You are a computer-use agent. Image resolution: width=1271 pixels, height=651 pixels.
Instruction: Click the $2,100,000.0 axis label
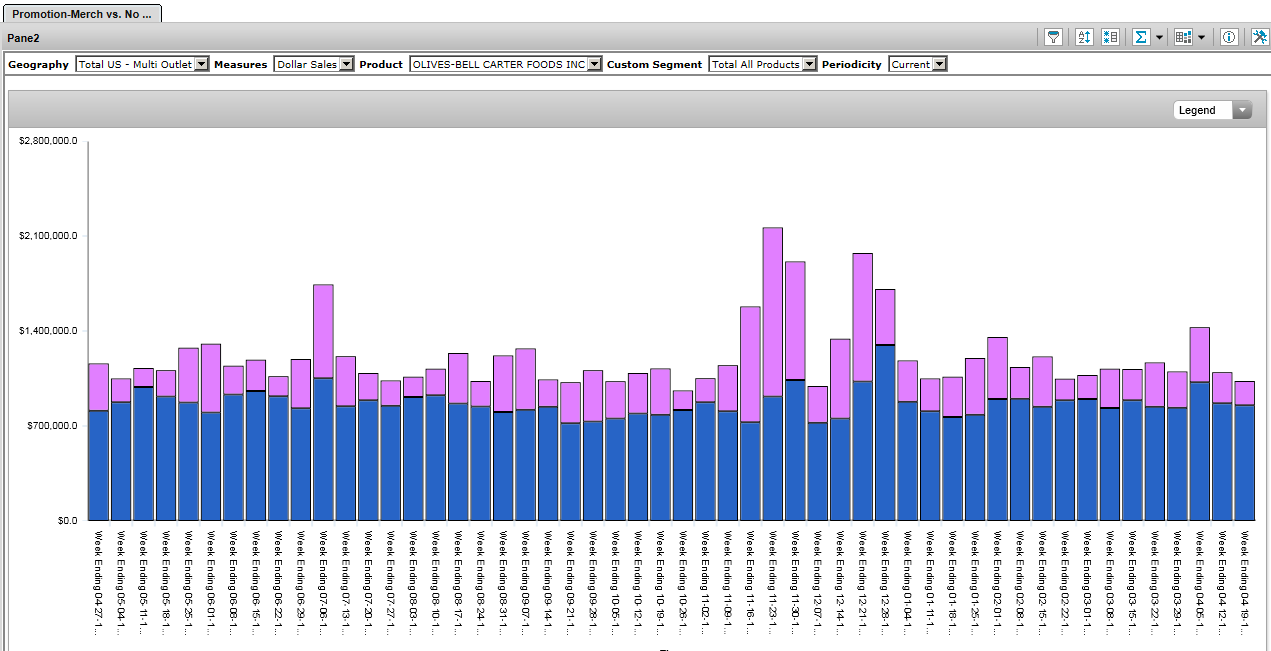point(48,236)
